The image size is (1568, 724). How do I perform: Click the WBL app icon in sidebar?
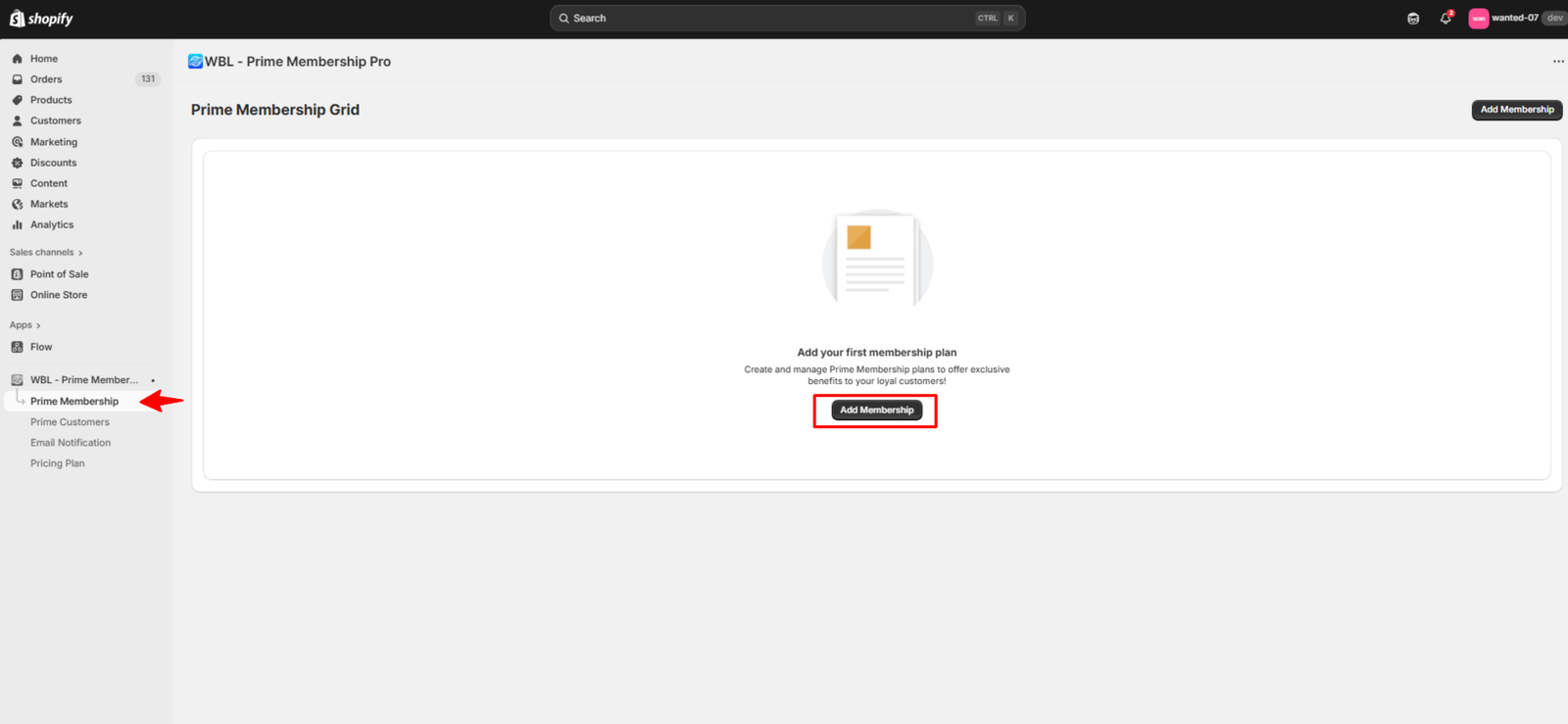pos(17,380)
